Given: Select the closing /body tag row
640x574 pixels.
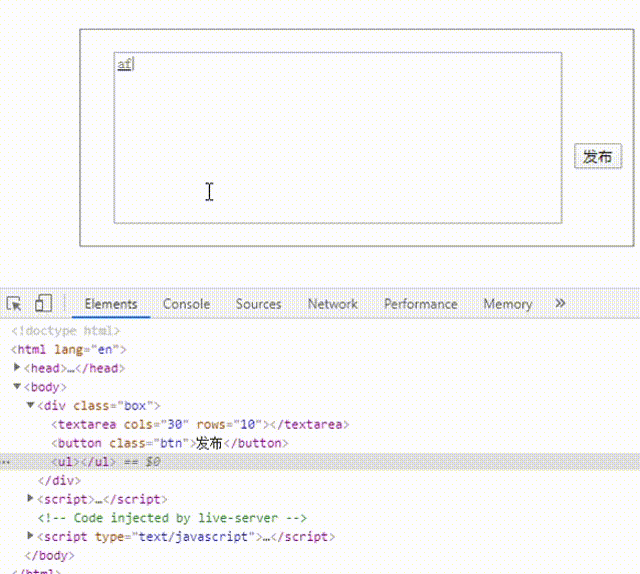Looking at the screenshot, I should click(x=49, y=556).
